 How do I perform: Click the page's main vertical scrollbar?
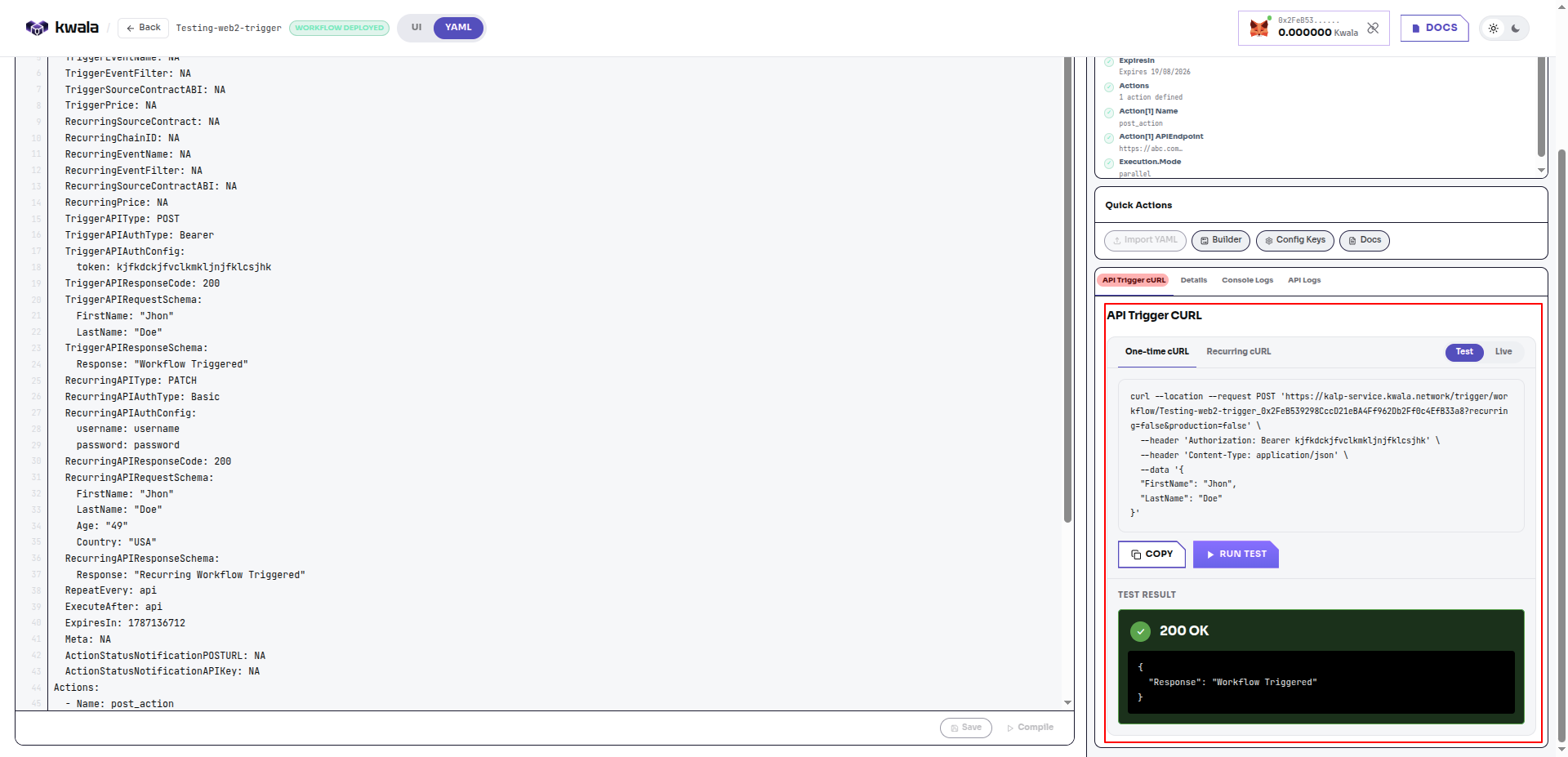tap(1562, 445)
